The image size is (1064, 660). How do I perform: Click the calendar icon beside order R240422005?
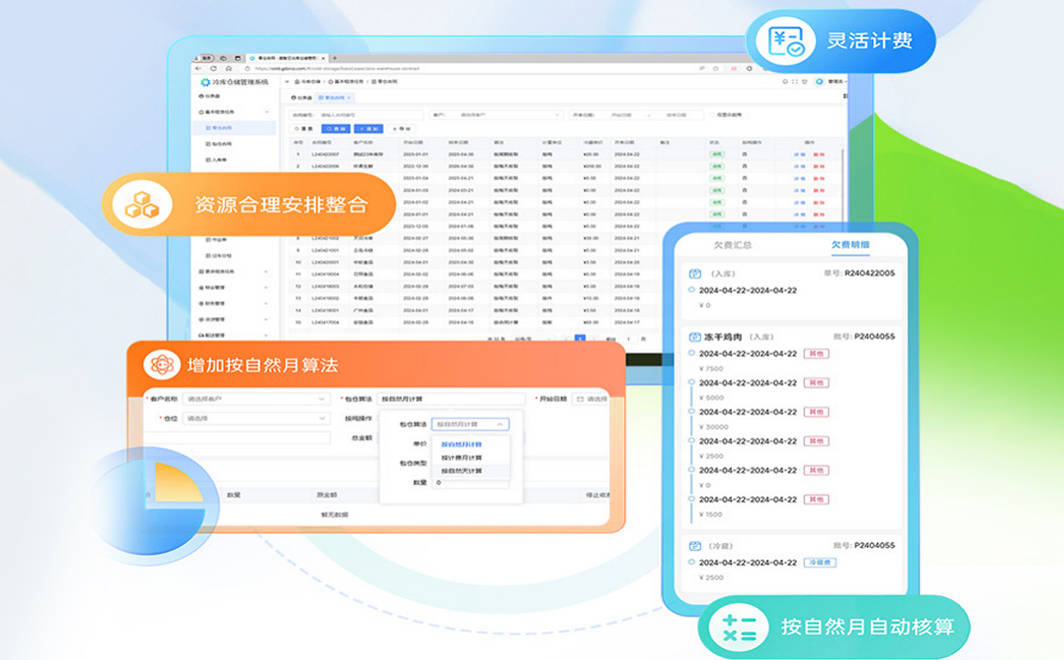coord(695,273)
